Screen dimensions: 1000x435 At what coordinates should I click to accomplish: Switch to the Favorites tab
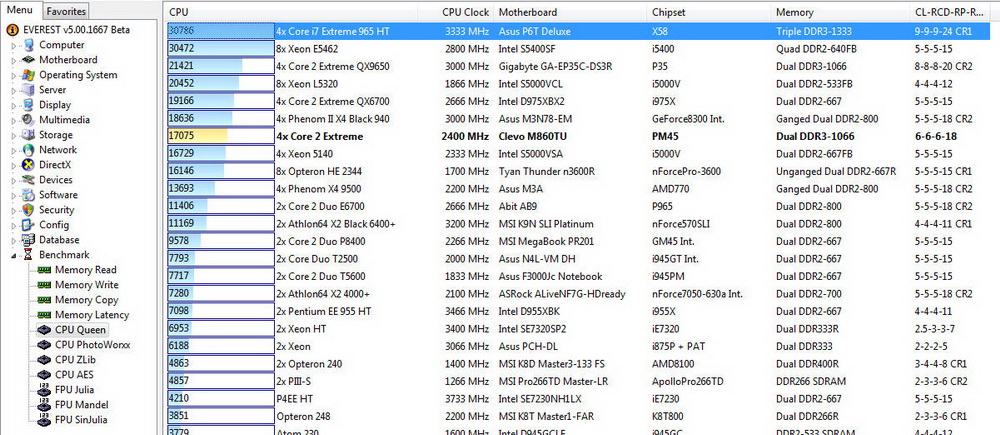(66, 11)
